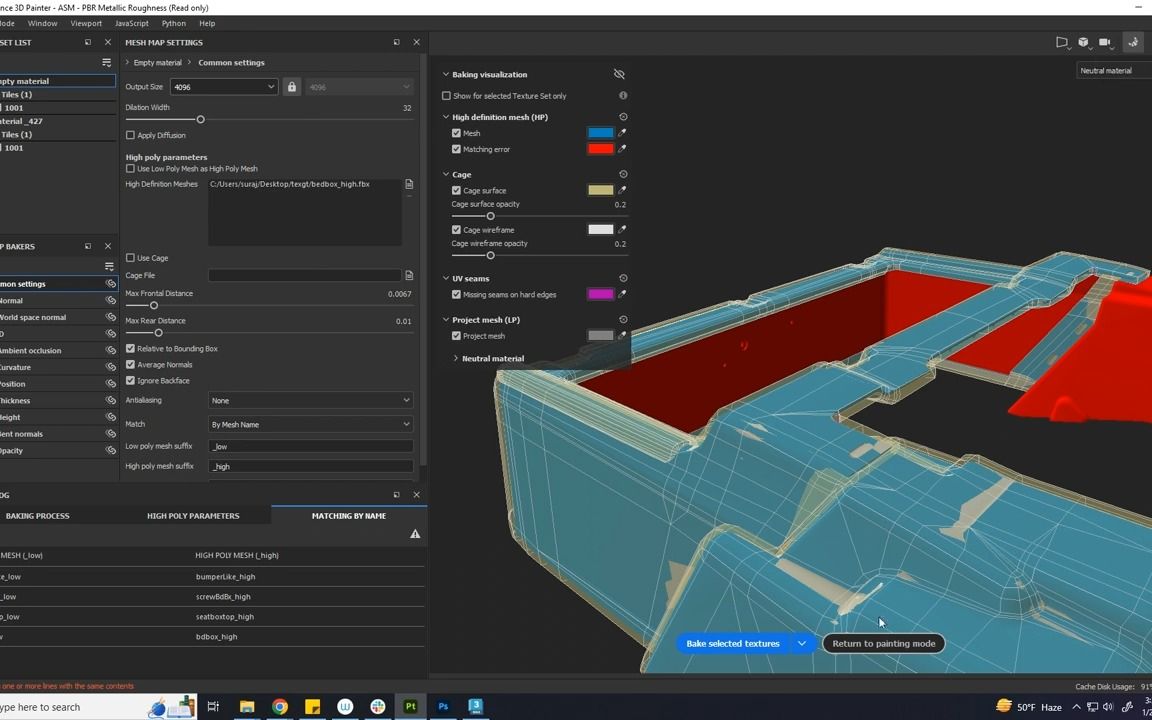Open the Output Size 4096 dropdown
Image resolution: width=1152 pixels, height=720 pixels.
click(223, 87)
